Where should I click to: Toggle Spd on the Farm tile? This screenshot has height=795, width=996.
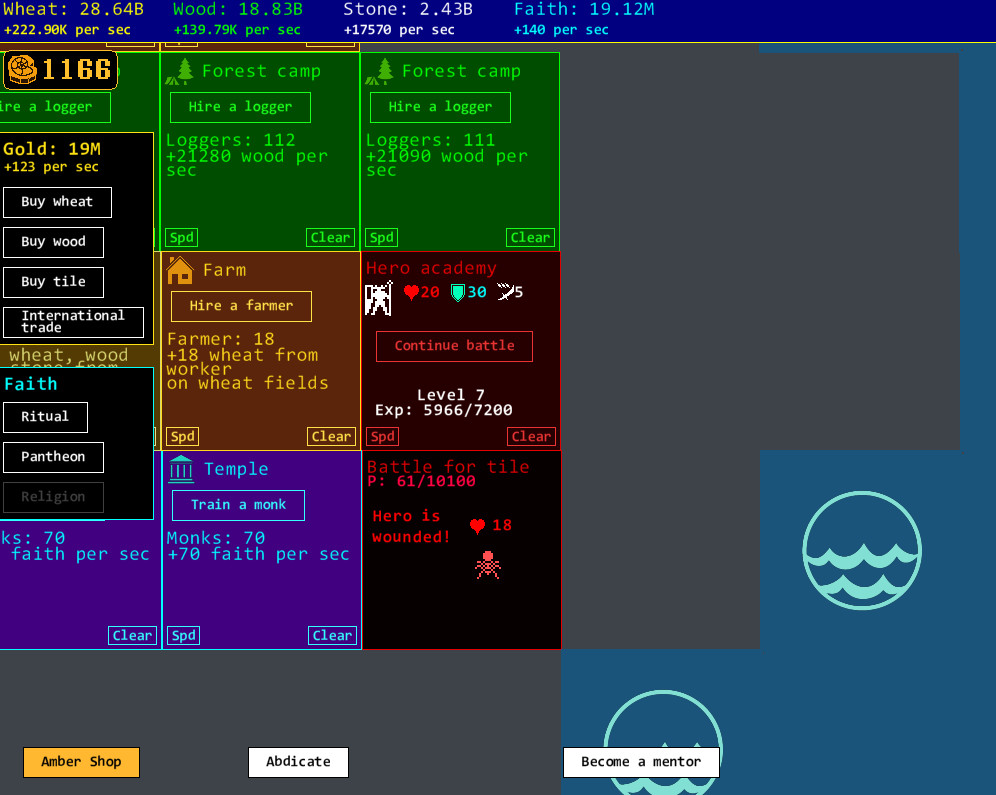182,436
